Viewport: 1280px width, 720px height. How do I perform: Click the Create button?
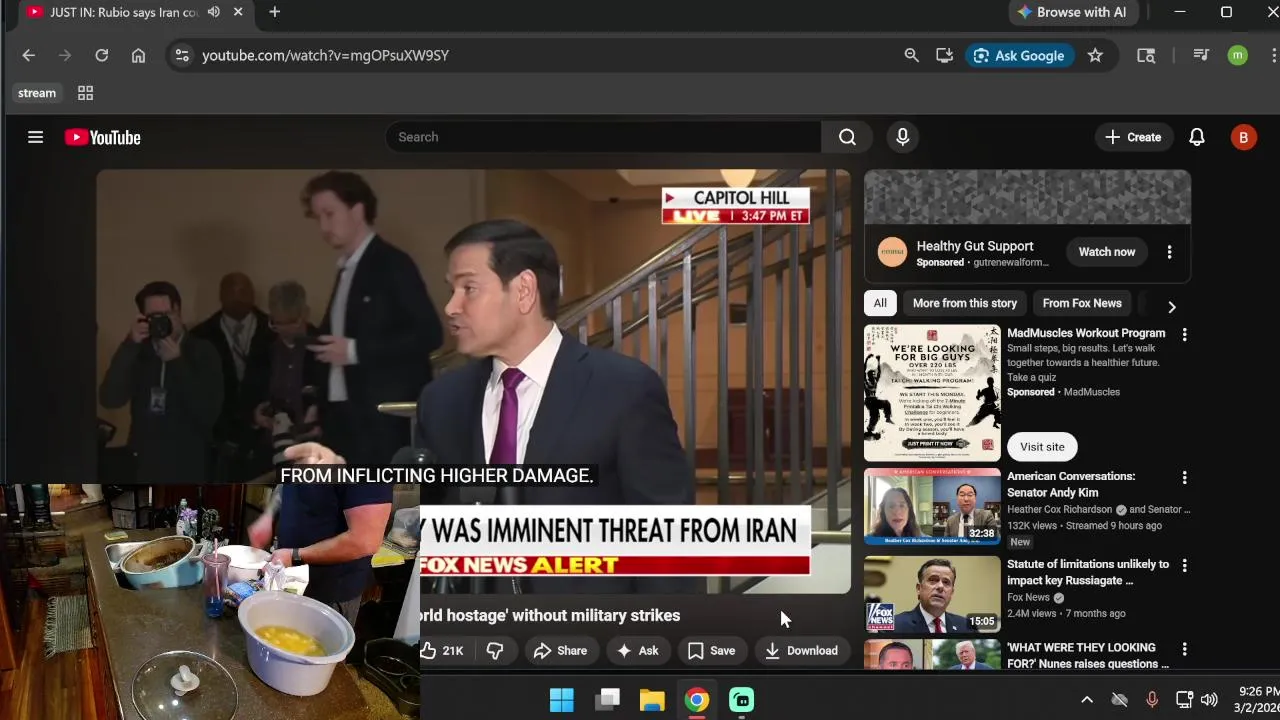[x=1133, y=137]
